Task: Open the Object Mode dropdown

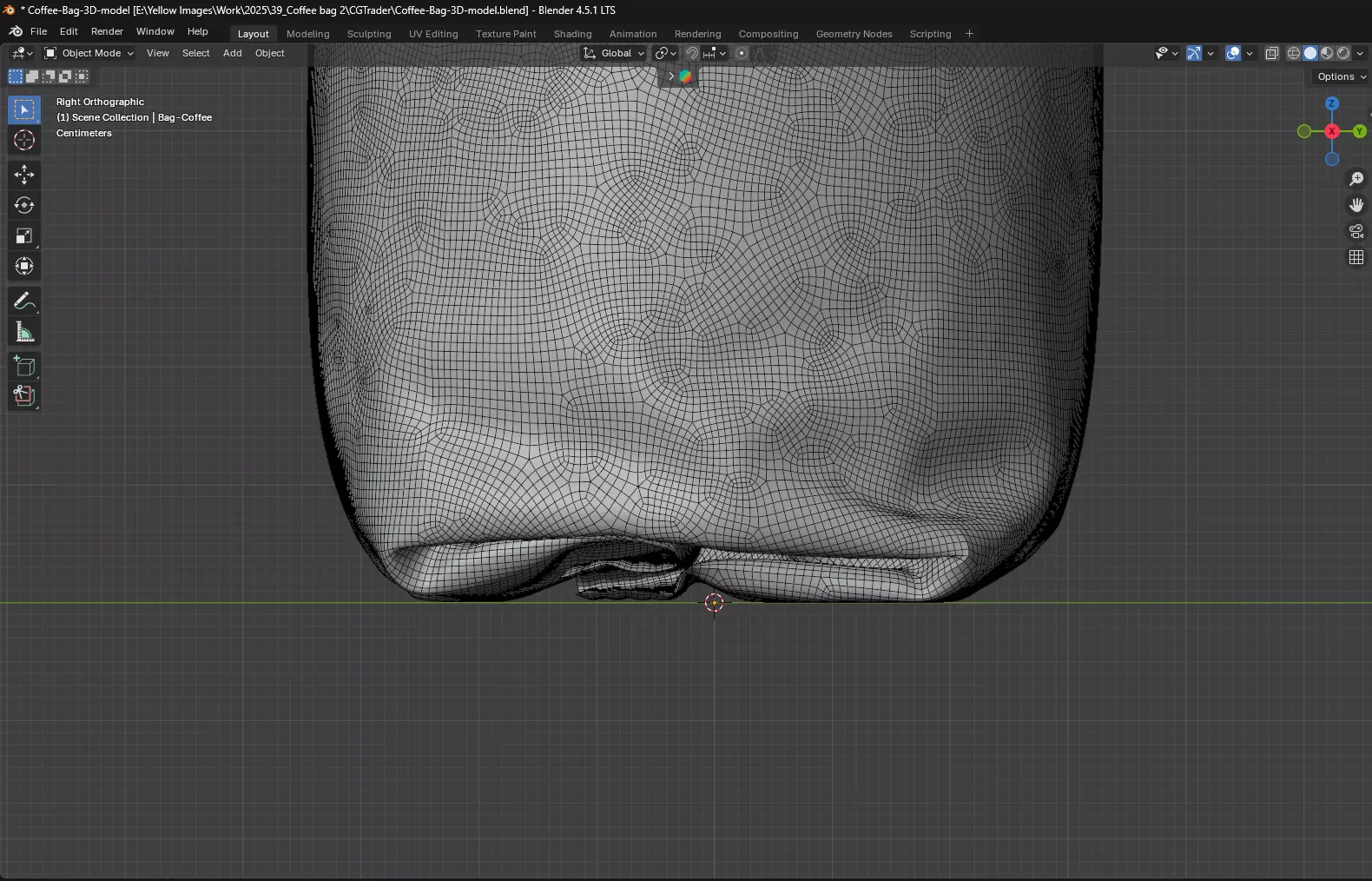Action: point(89,53)
